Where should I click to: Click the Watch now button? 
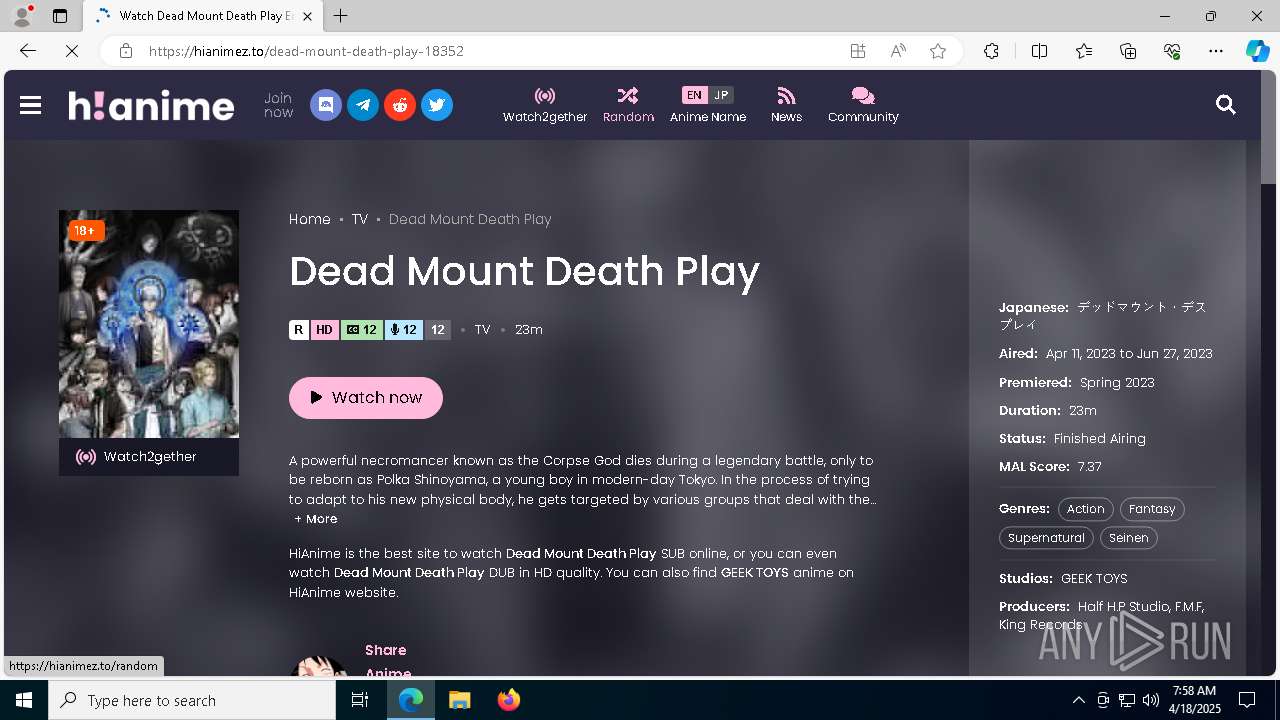(366, 397)
